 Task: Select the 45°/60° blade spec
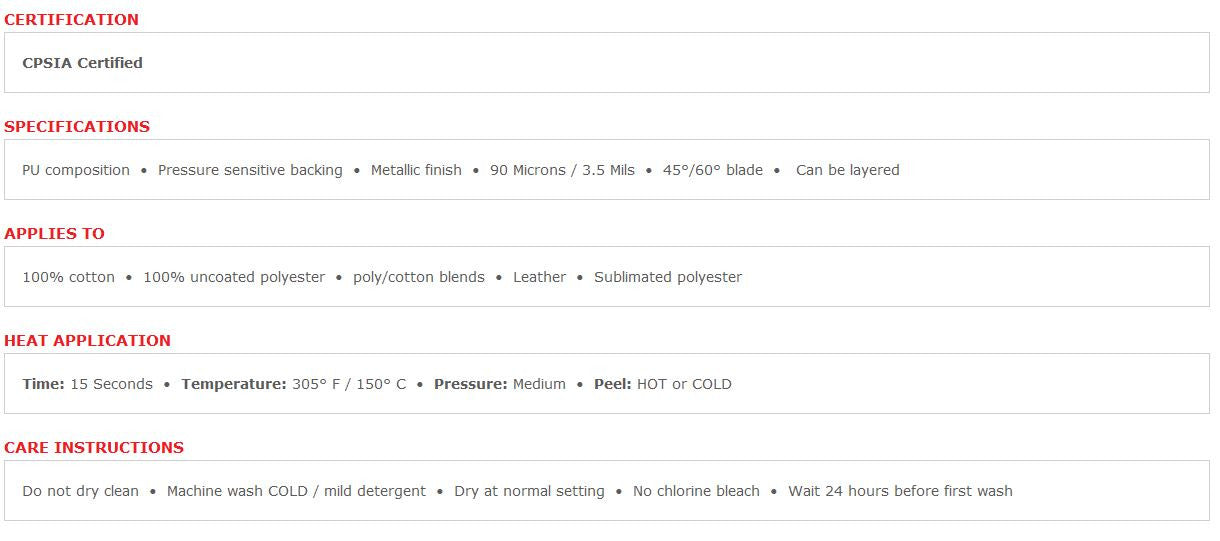tap(712, 170)
